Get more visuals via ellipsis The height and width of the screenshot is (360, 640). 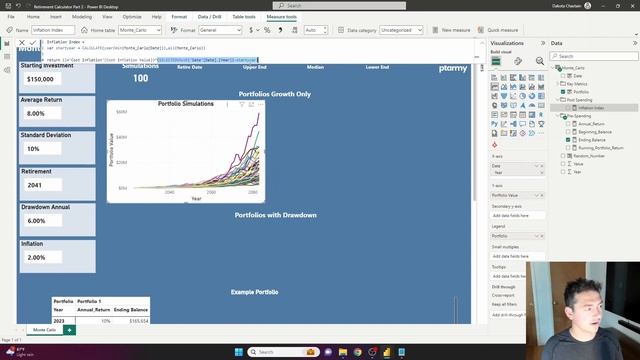541,133
